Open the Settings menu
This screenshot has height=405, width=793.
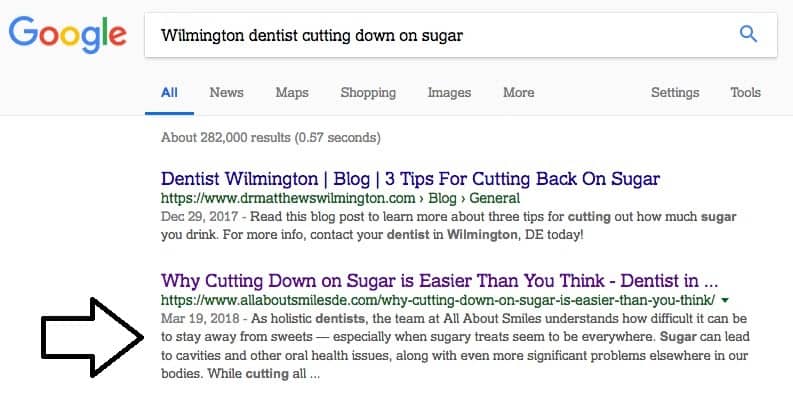tap(675, 93)
